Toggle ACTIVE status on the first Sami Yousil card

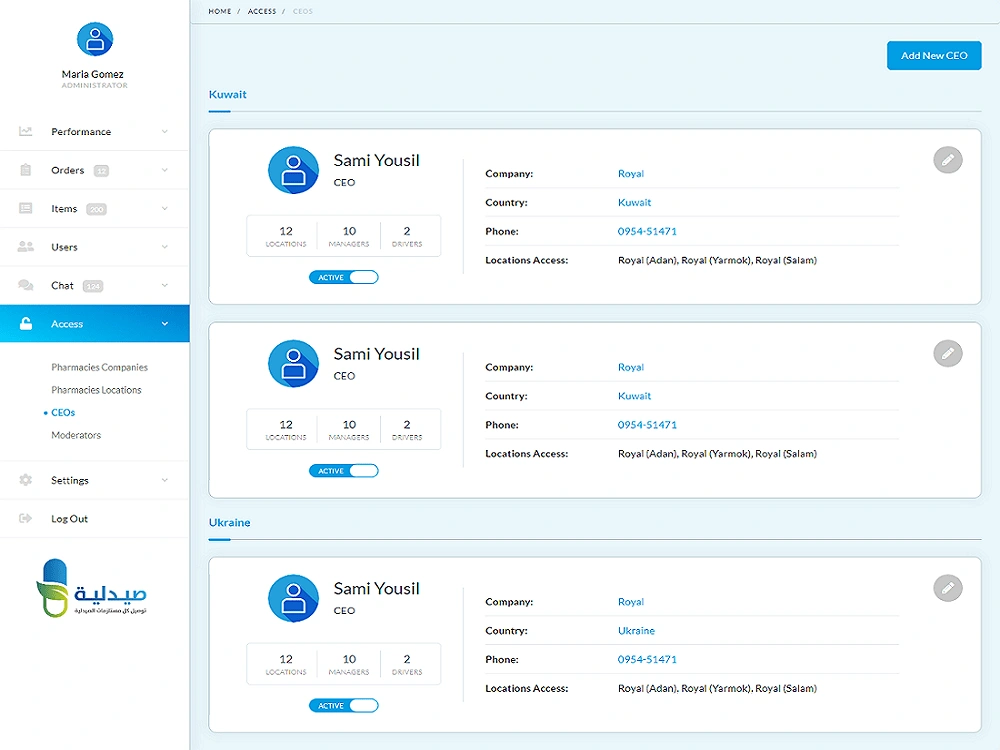click(x=343, y=277)
